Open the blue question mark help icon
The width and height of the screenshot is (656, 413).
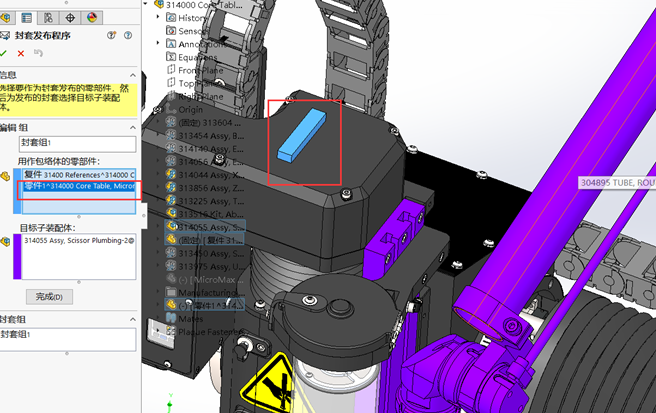128,35
